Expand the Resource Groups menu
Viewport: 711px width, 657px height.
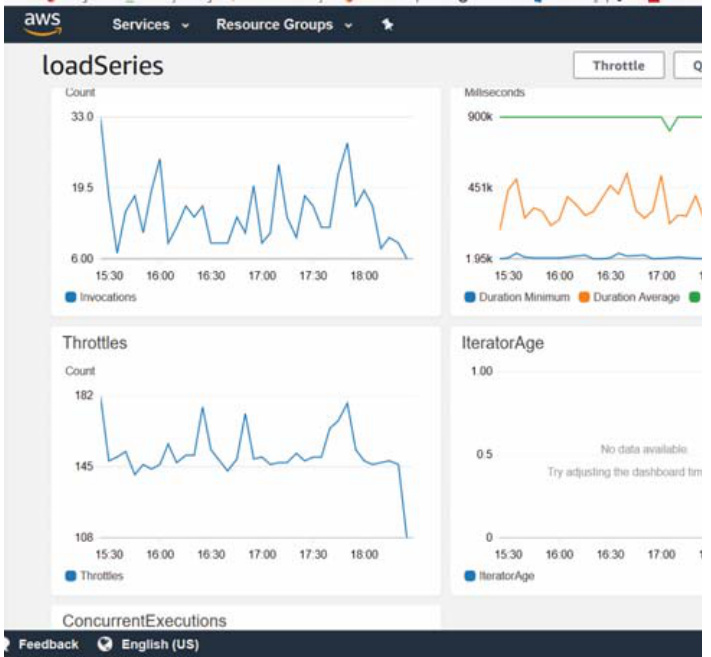tap(284, 25)
